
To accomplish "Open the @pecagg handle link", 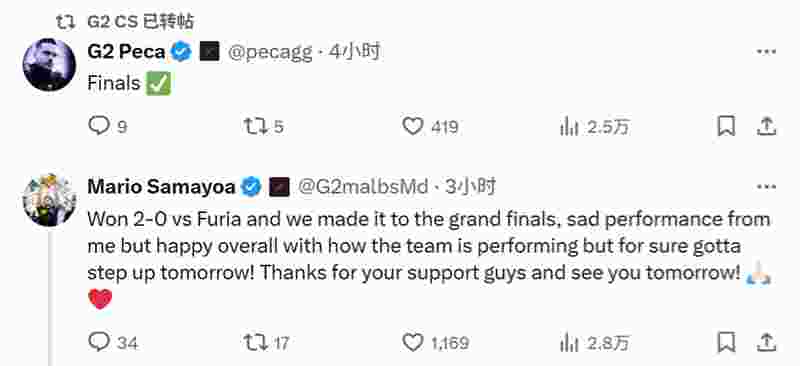I will click(270, 52).
